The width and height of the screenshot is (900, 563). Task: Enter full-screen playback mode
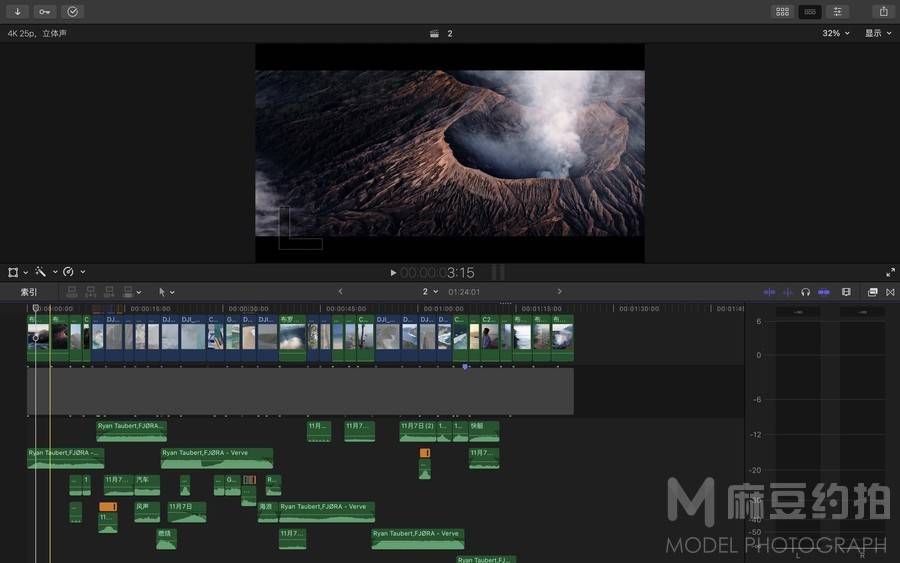[890, 272]
